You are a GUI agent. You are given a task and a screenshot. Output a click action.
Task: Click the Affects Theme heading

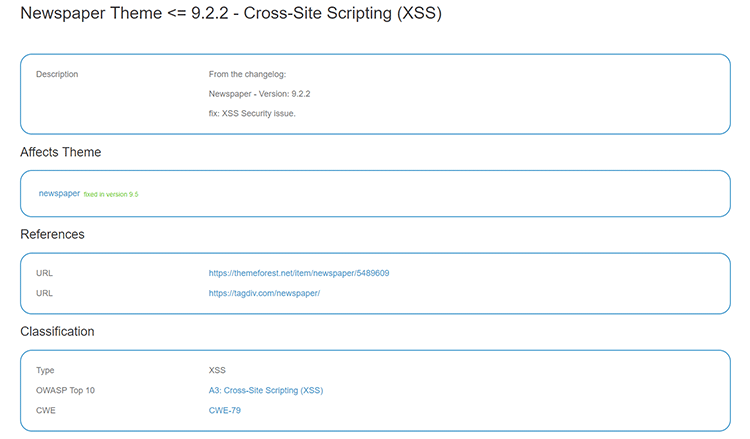[x=61, y=152]
